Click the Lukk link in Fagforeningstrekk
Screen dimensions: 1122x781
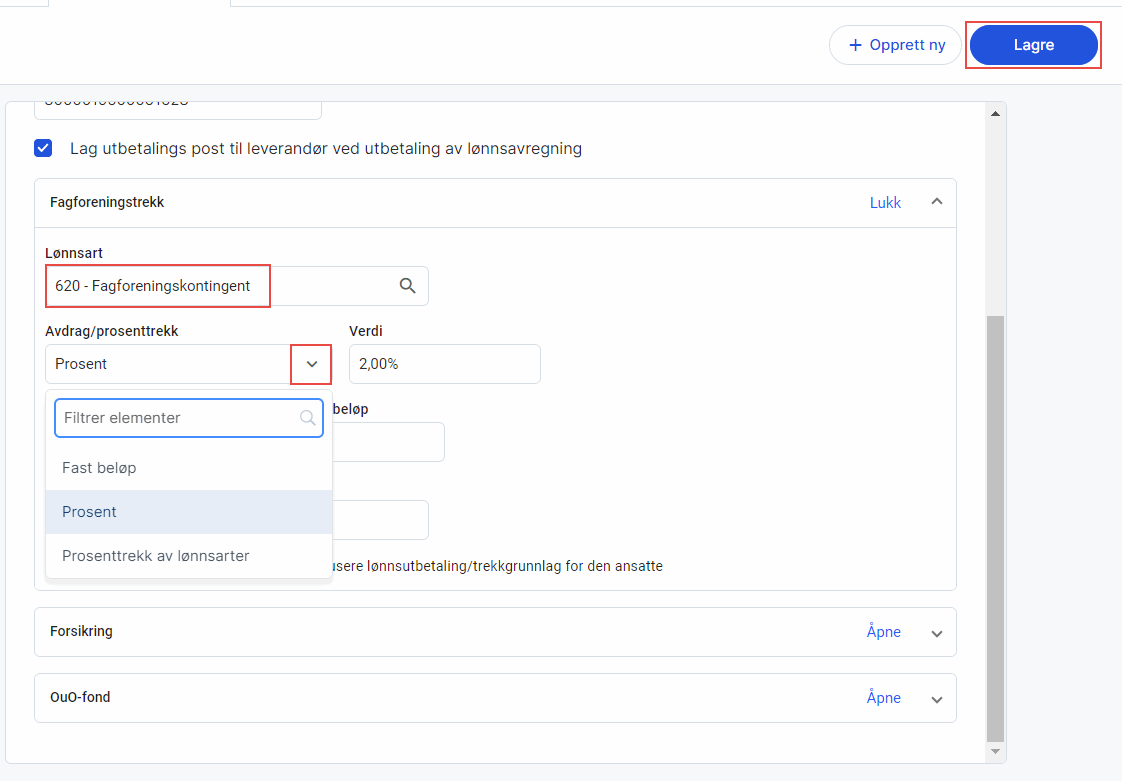(885, 202)
